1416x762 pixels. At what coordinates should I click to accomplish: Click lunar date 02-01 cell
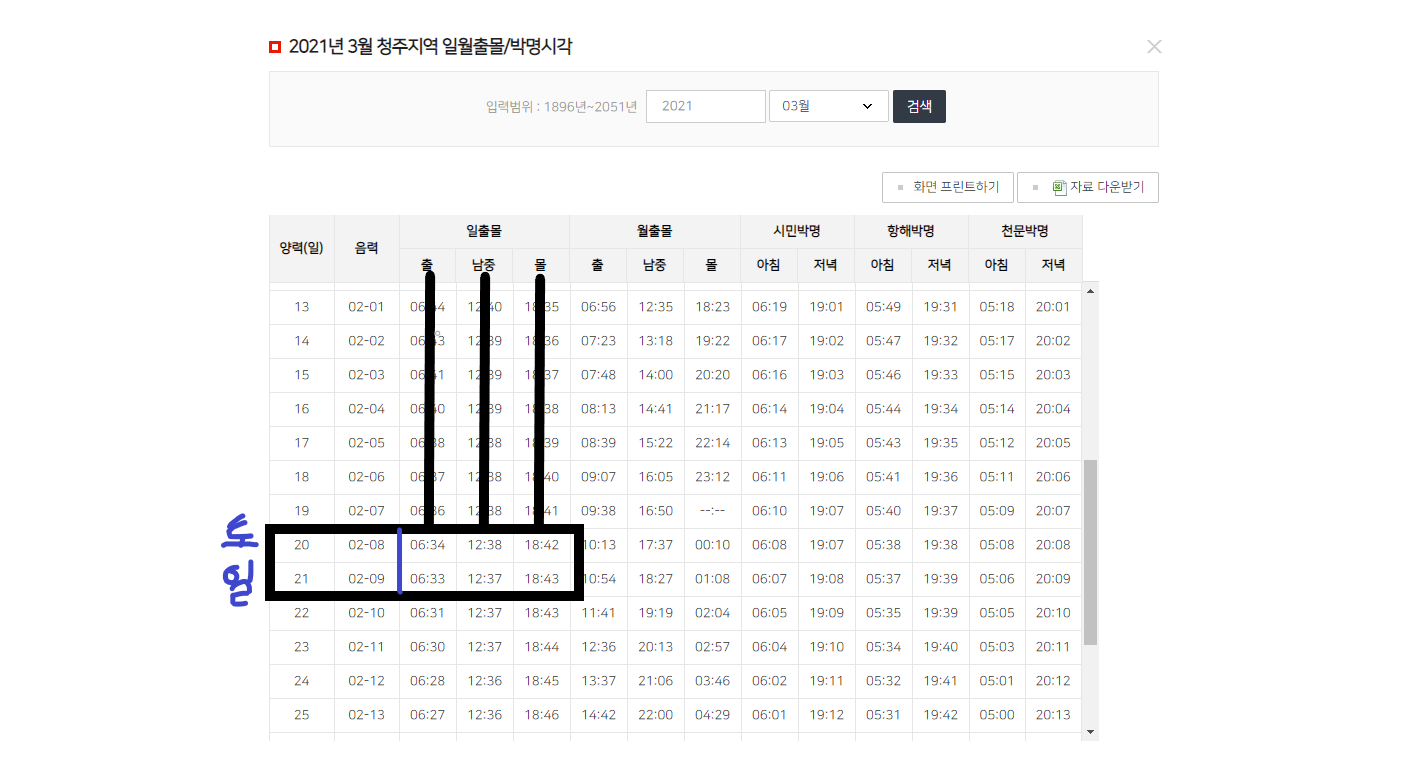[x=367, y=307]
